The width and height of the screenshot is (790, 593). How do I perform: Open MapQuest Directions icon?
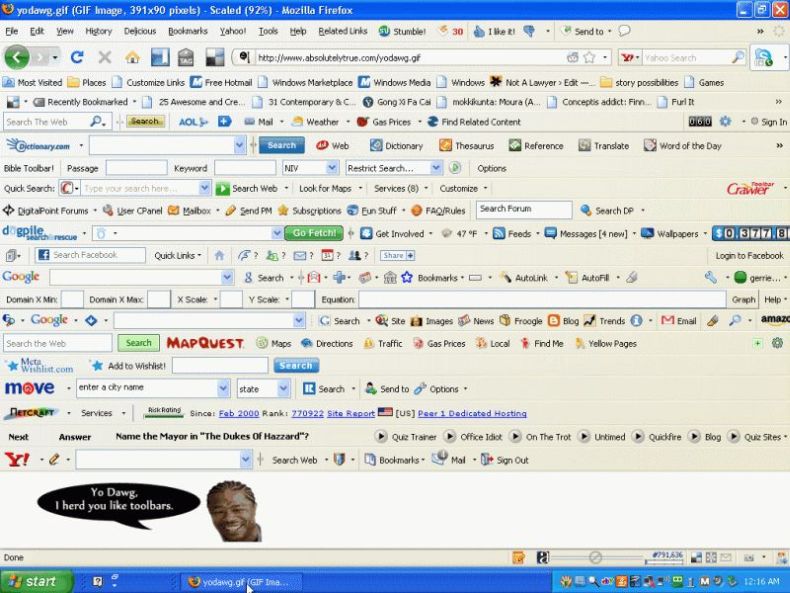click(306, 344)
